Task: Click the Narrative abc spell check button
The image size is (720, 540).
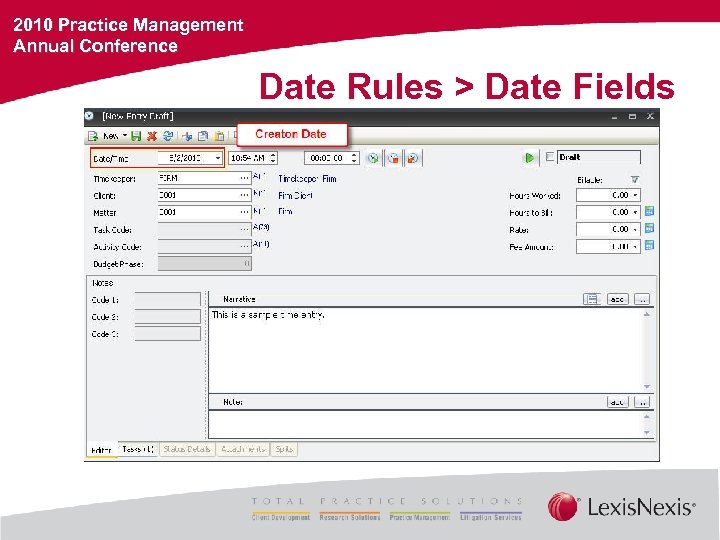Action: pyautogui.click(x=618, y=299)
